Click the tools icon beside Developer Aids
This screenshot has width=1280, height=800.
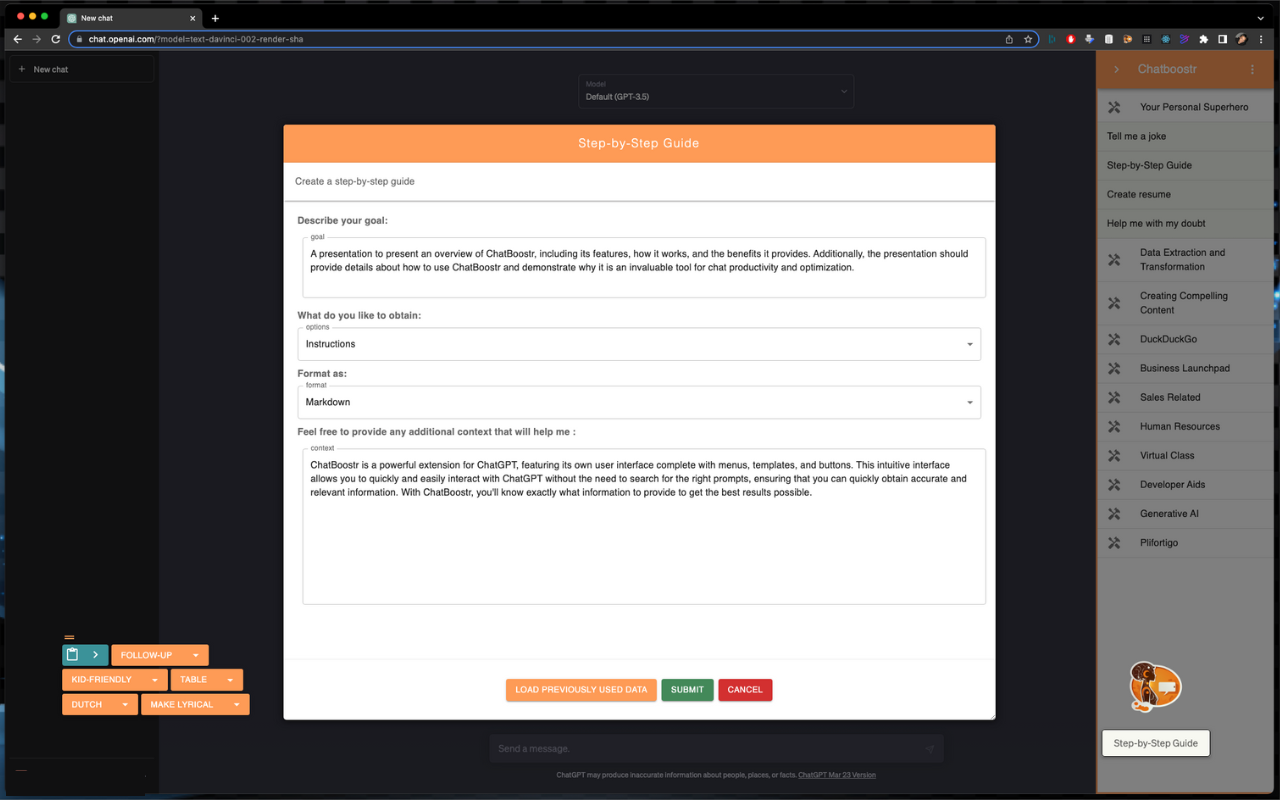pyautogui.click(x=1114, y=485)
